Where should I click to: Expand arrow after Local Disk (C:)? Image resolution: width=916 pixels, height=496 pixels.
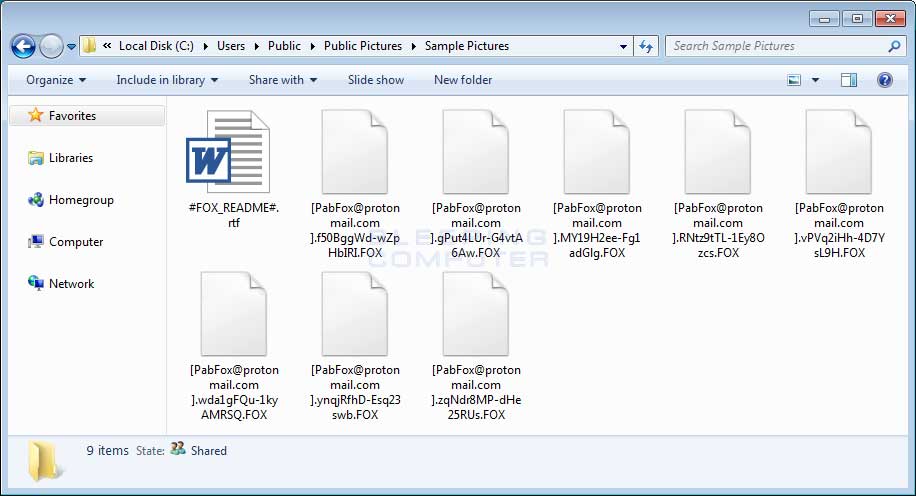tap(206, 46)
